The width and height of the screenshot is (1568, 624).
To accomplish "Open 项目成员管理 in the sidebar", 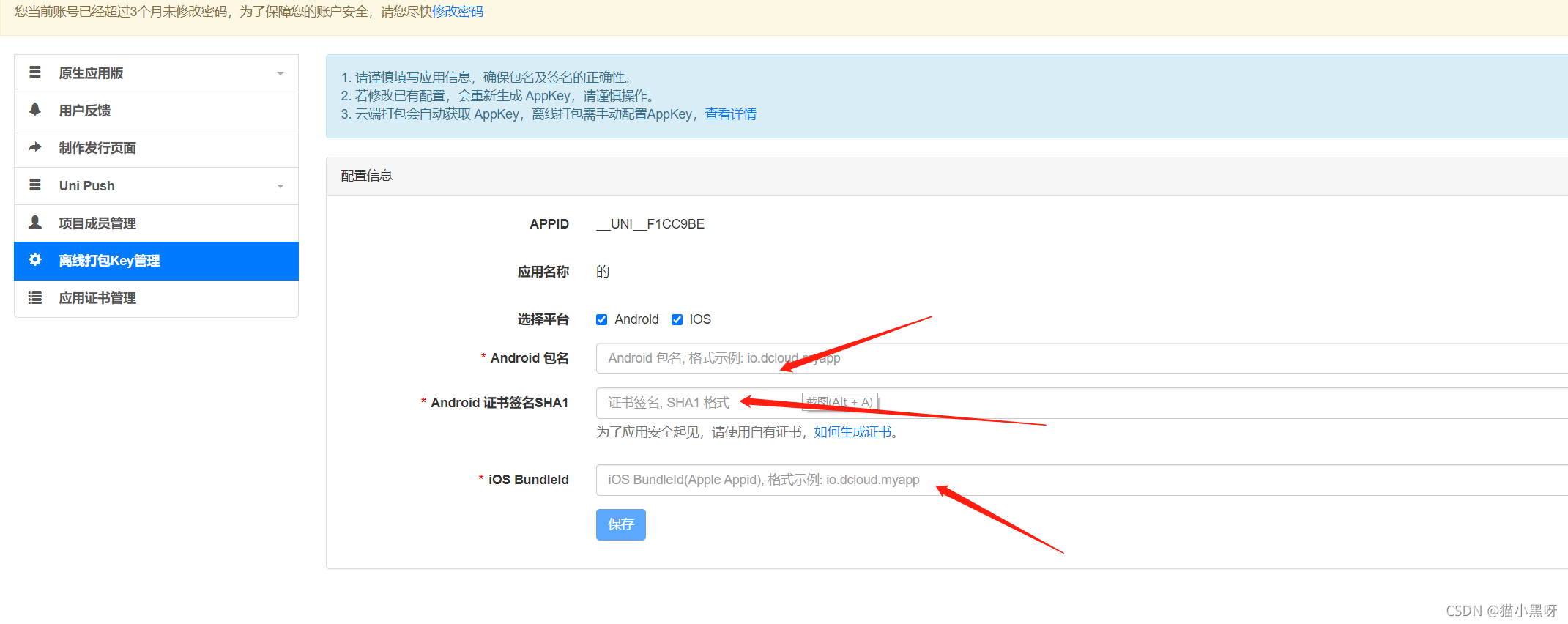I will pos(156,223).
